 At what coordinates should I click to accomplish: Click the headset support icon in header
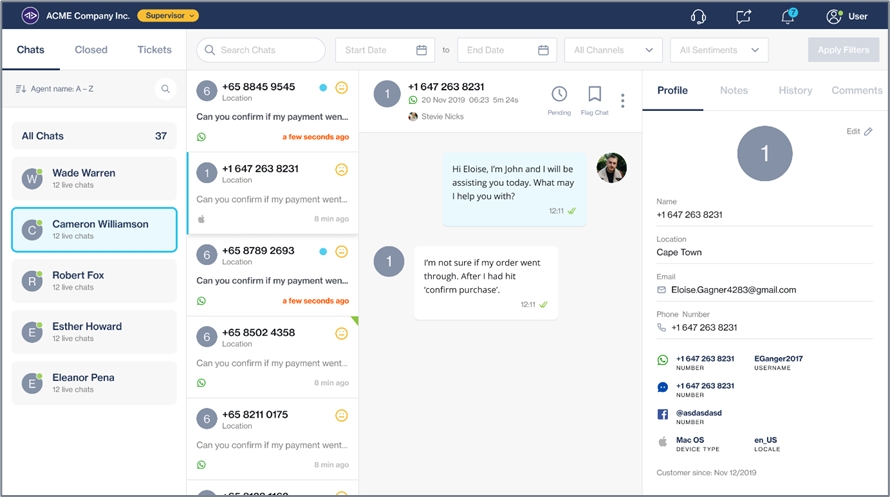tap(698, 16)
